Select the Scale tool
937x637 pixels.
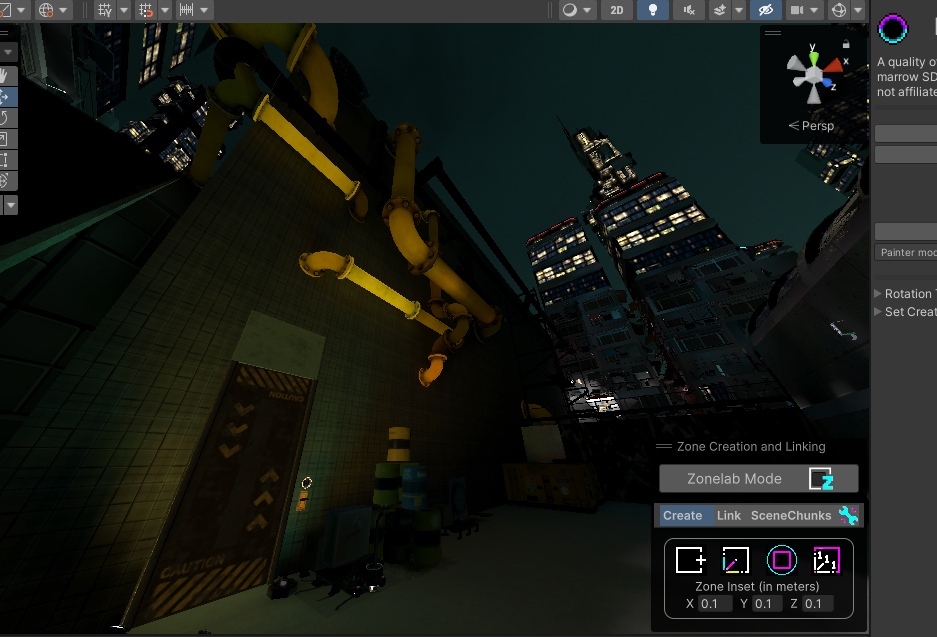5,138
